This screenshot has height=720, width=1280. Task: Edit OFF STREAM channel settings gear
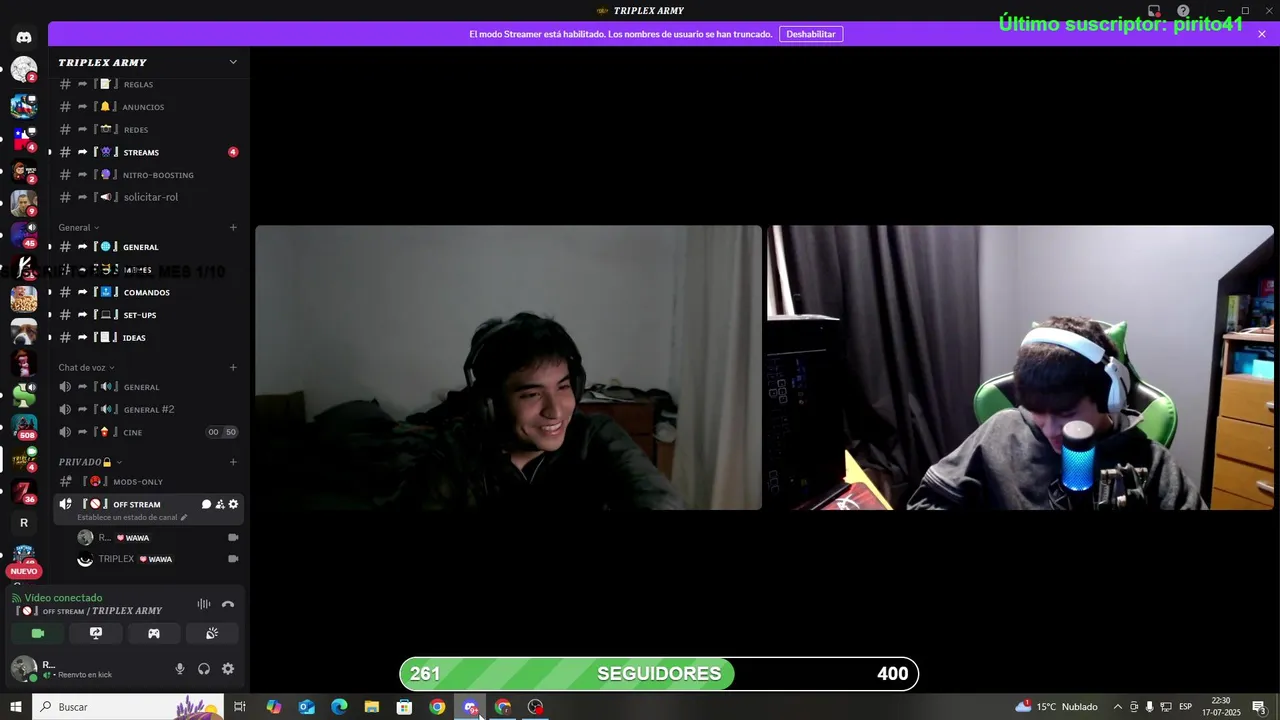234,504
